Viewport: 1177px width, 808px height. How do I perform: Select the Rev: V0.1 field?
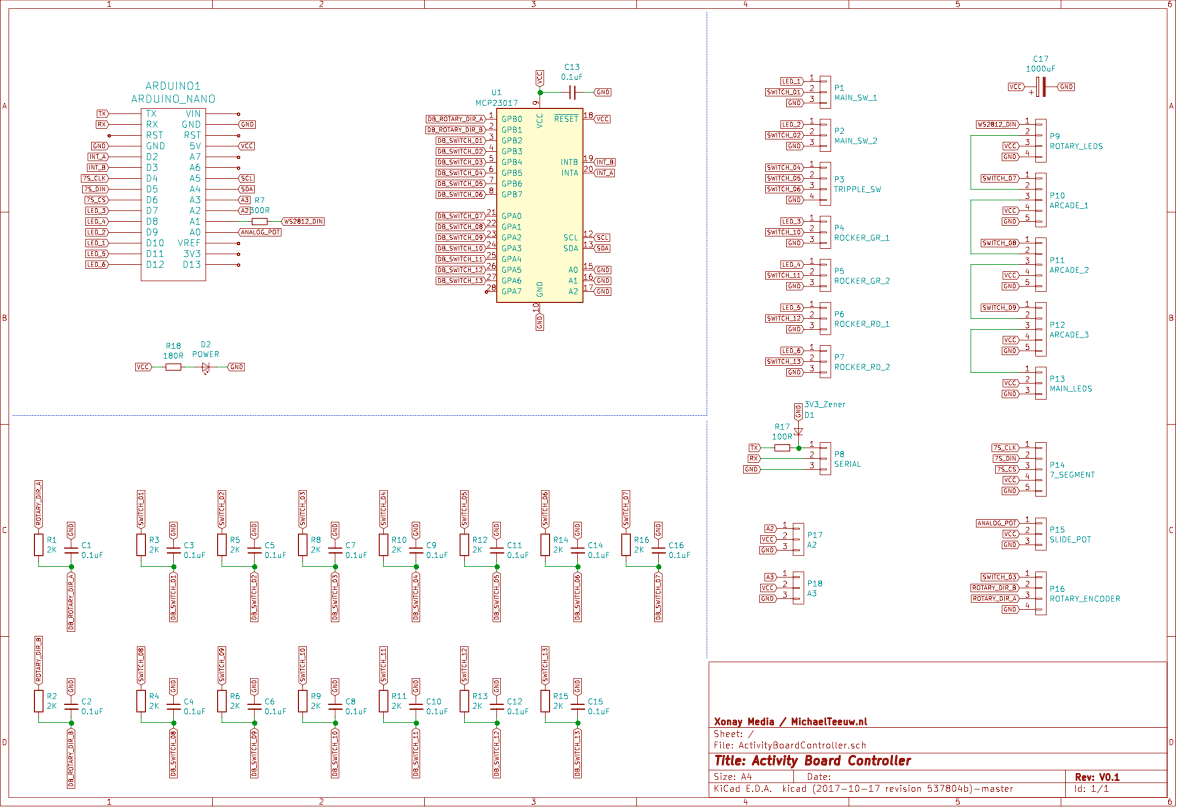pyautogui.click(x=1096, y=776)
